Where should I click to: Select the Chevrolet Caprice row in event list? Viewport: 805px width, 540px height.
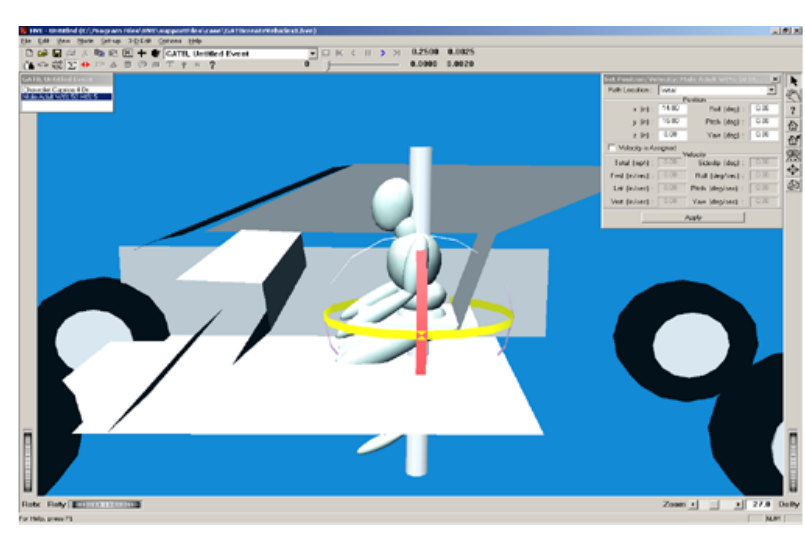(66, 90)
